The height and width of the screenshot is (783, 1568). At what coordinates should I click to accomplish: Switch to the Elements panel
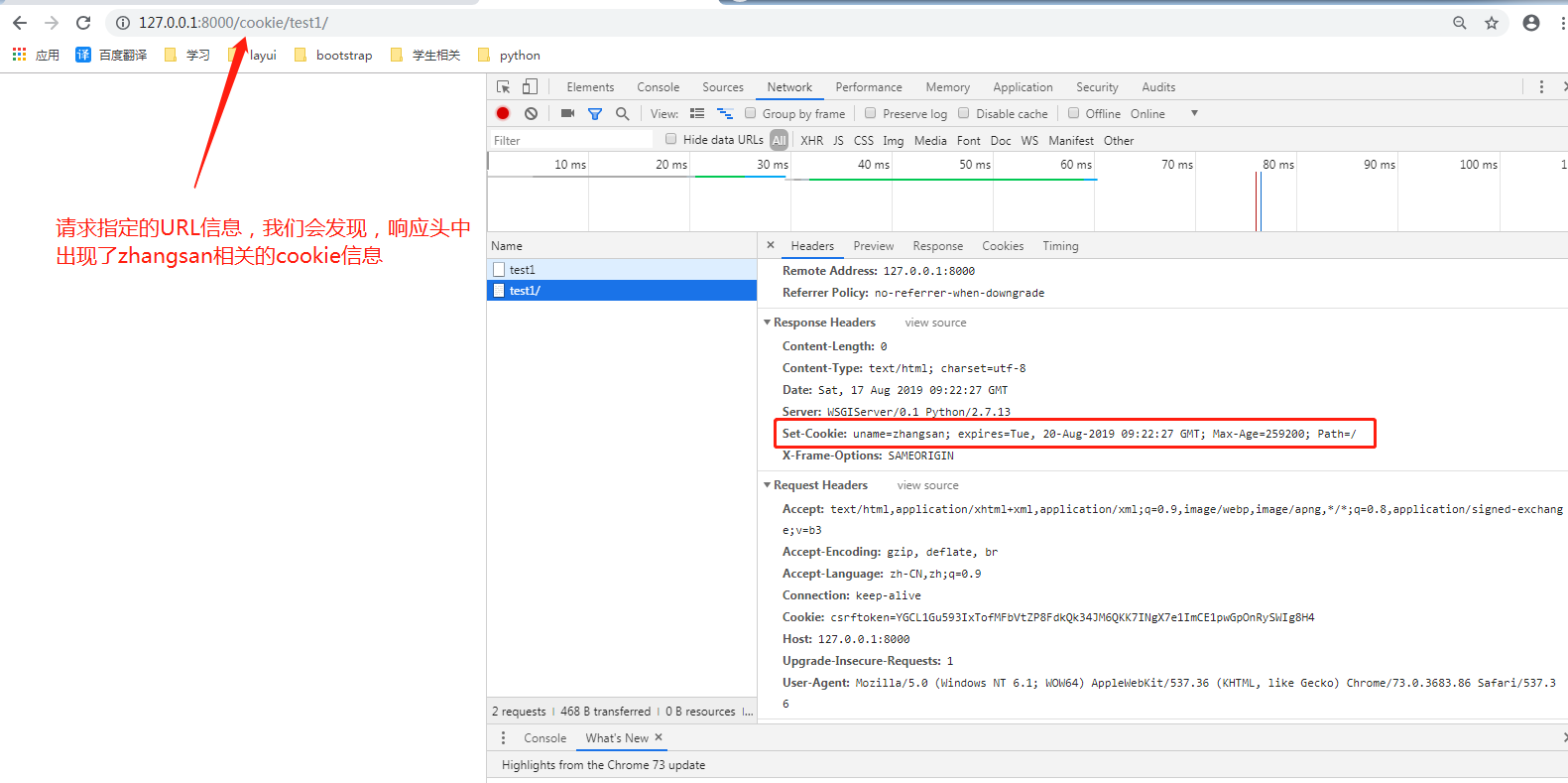click(x=590, y=87)
